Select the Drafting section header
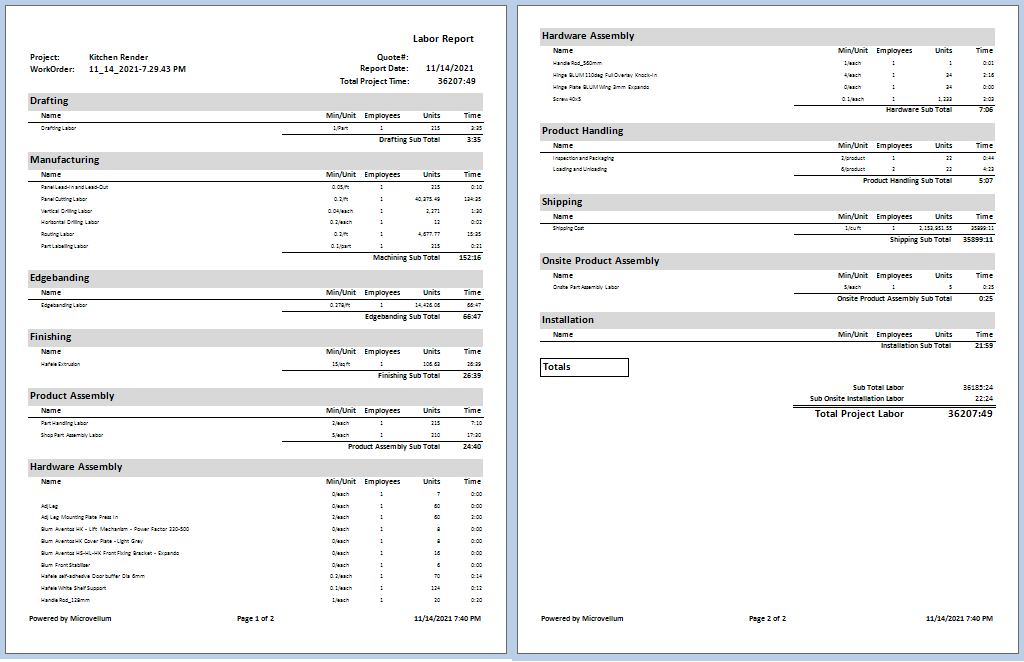This screenshot has width=1024, height=662. coord(50,101)
